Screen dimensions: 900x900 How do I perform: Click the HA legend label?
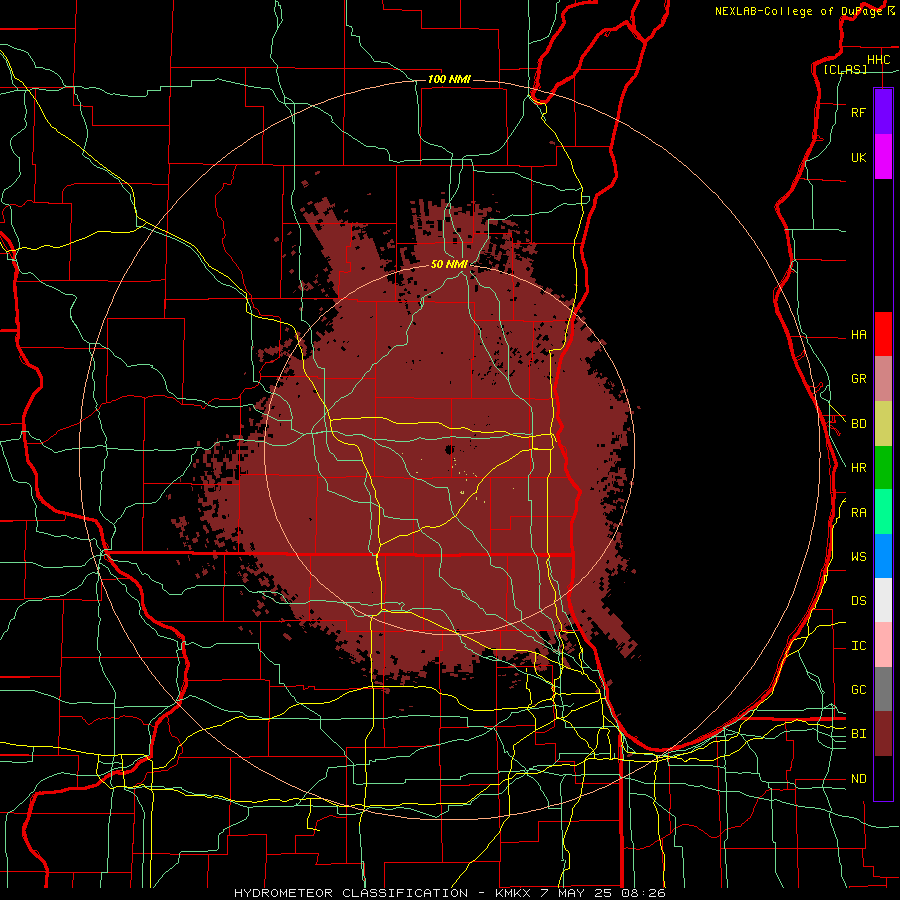pos(859,334)
